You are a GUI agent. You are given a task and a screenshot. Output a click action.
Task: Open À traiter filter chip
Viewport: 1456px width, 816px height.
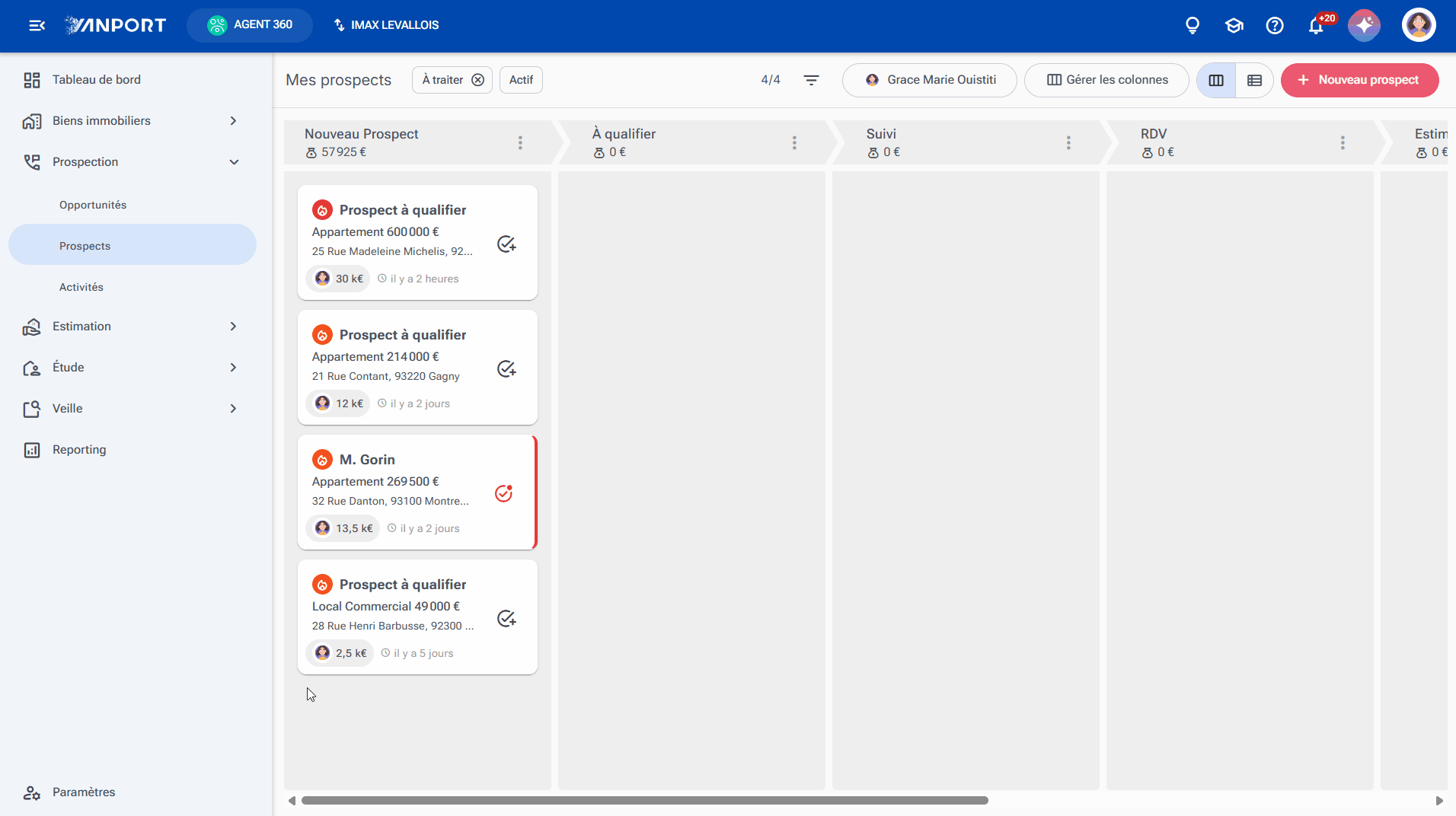(x=442, y=80)
